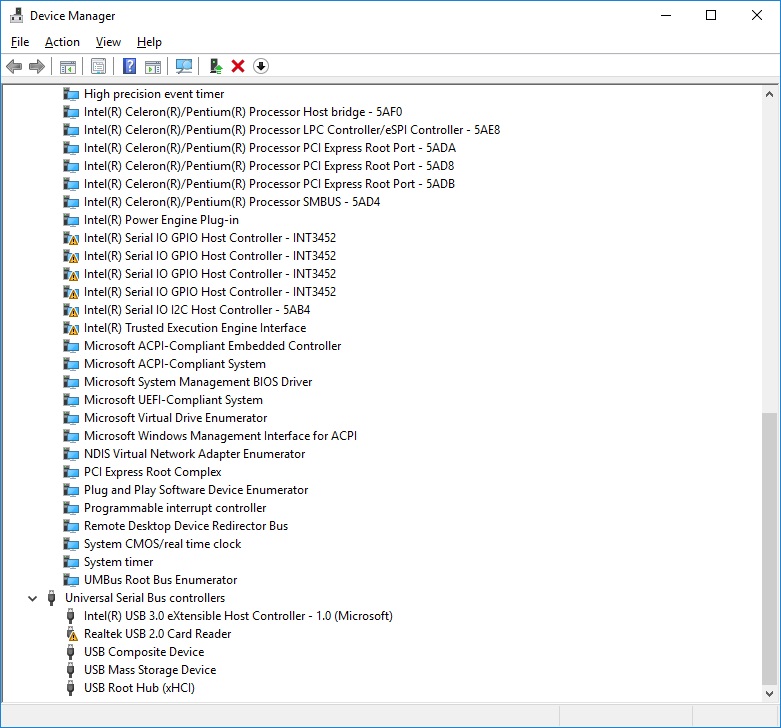This screenshot has height=728, width=781.
Task: Select Remote Desktop Device Redirector Bus
Action: tap(186, 526)
